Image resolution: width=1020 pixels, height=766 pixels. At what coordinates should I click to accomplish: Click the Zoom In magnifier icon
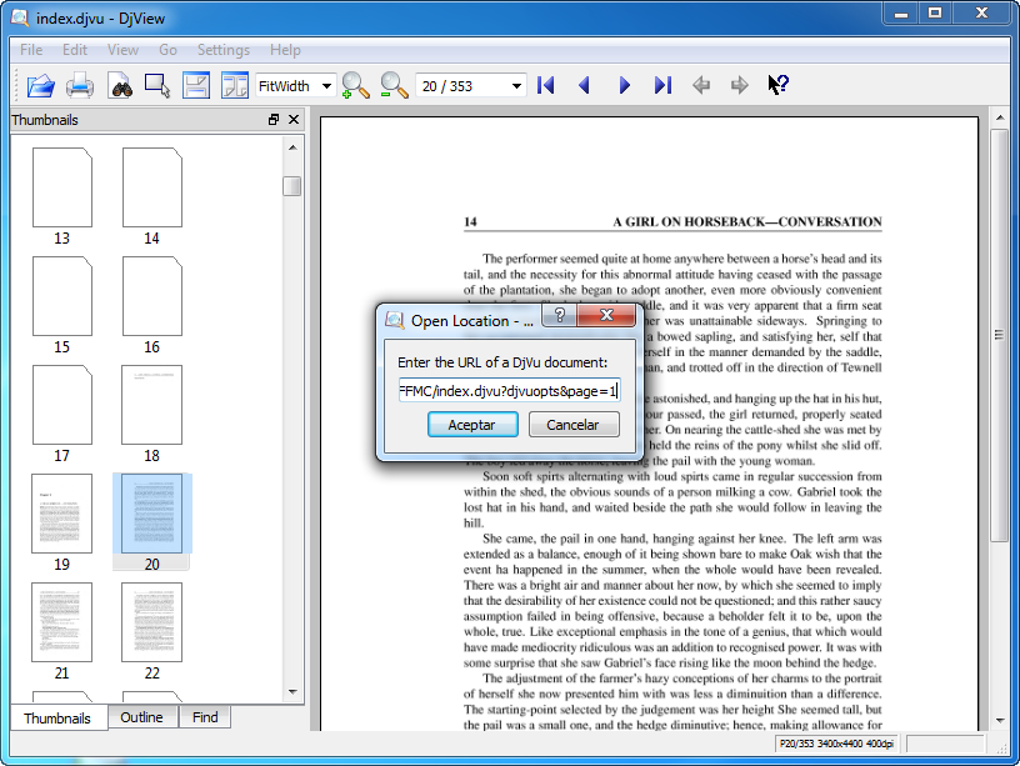[355, 86]
